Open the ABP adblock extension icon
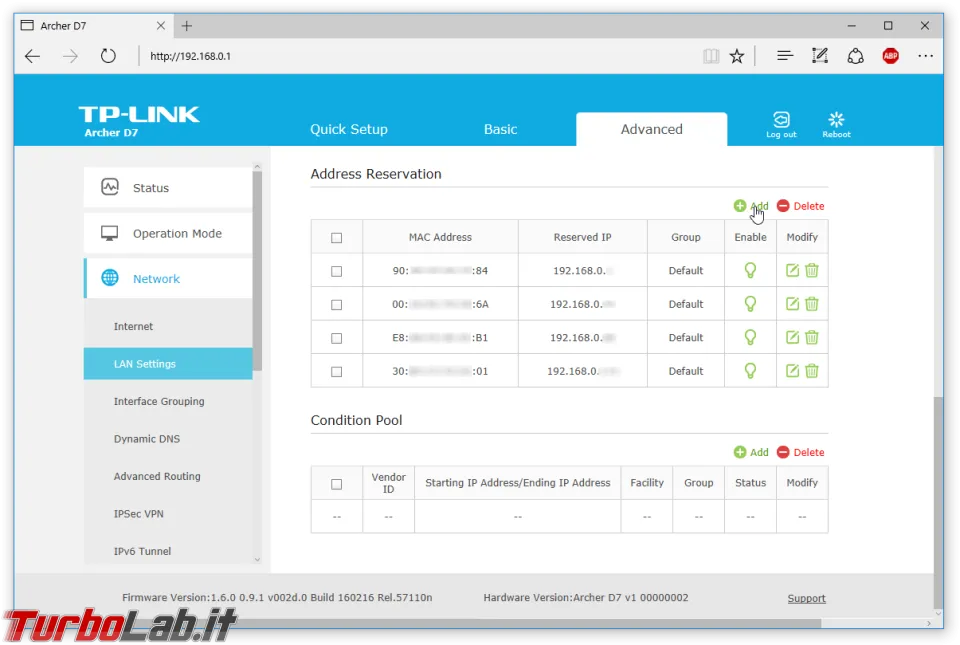The height and width of the screenshot is (645, 960). (x=891, y=56)
